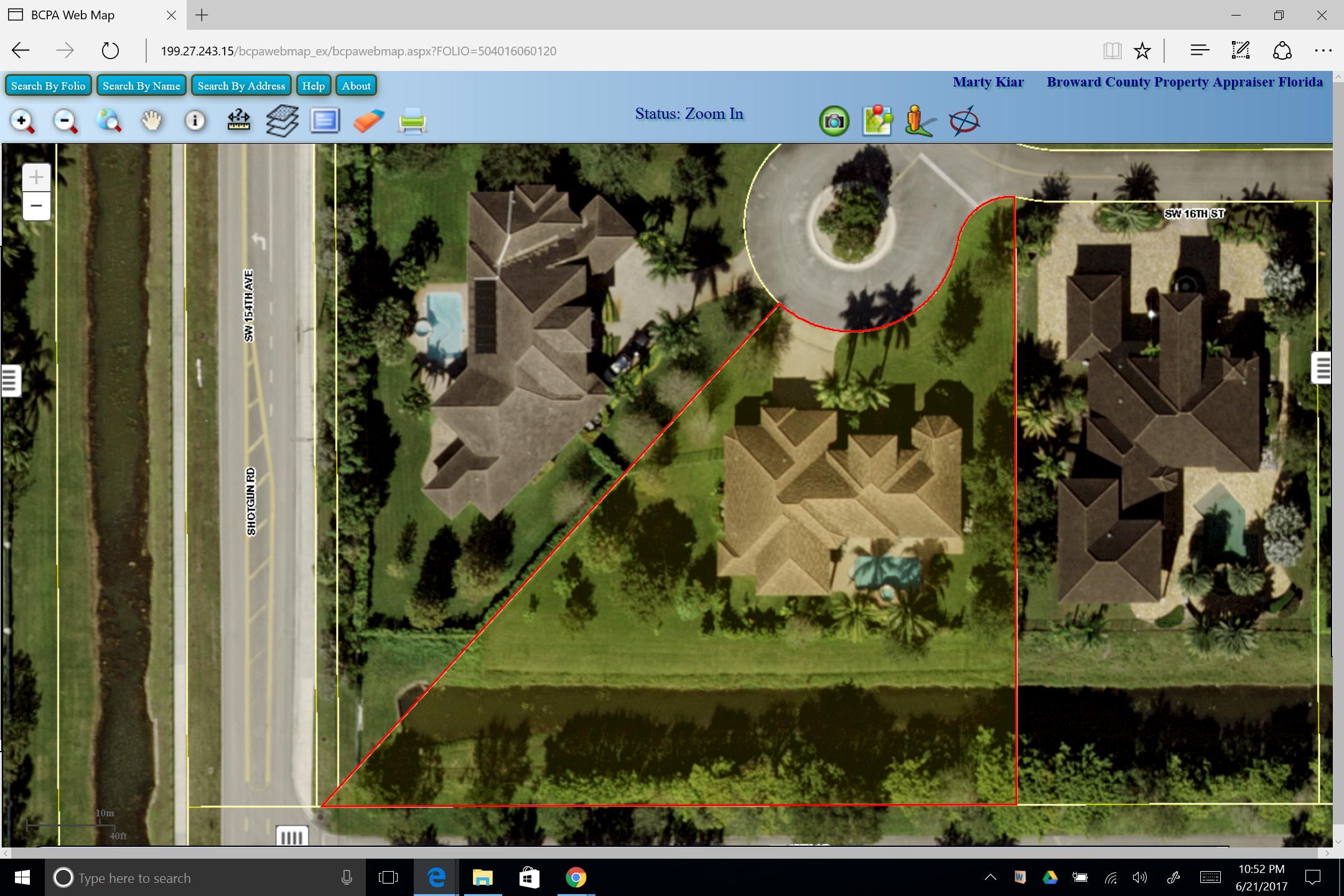Select the Zoom In magnifier tool

tap(22, 121)
